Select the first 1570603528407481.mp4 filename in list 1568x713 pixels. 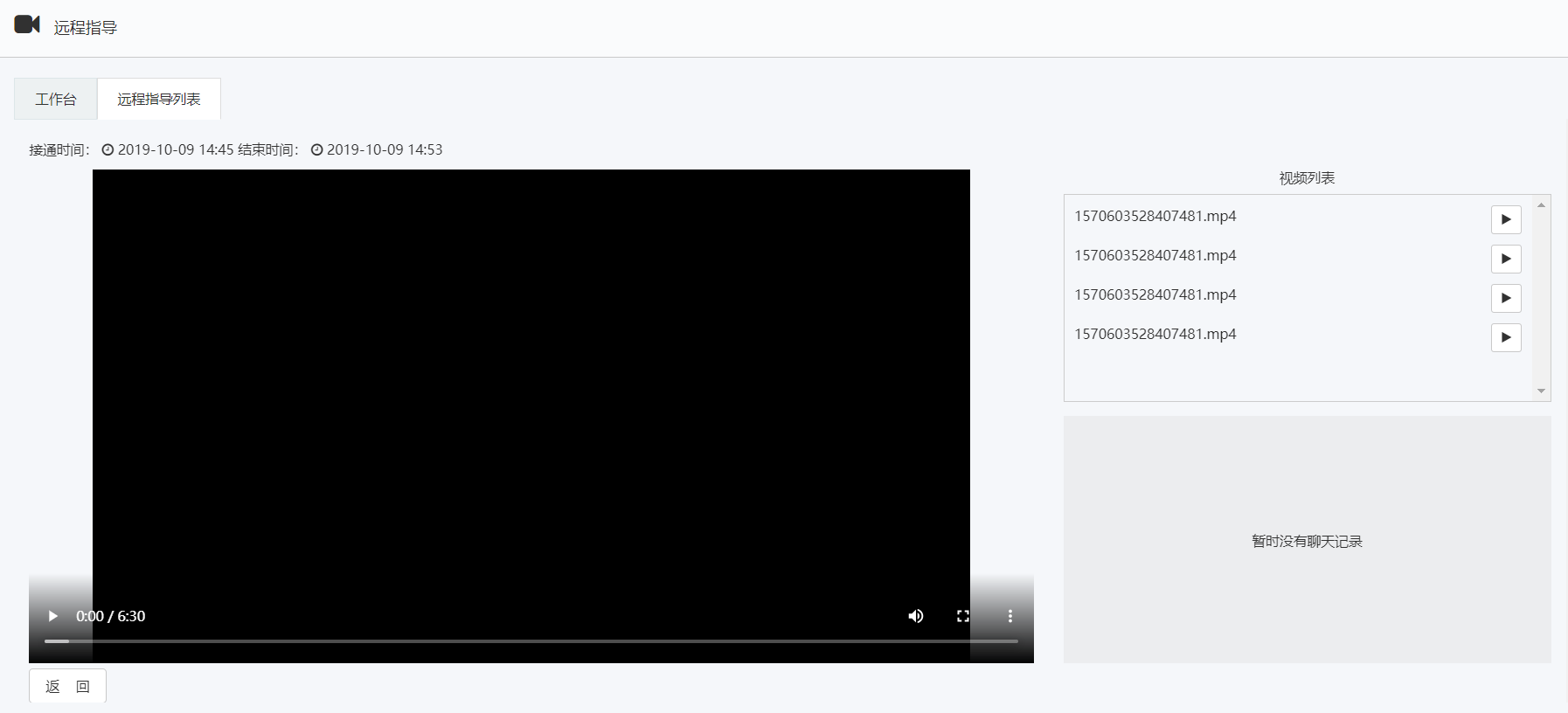(x=1155, y=216)
